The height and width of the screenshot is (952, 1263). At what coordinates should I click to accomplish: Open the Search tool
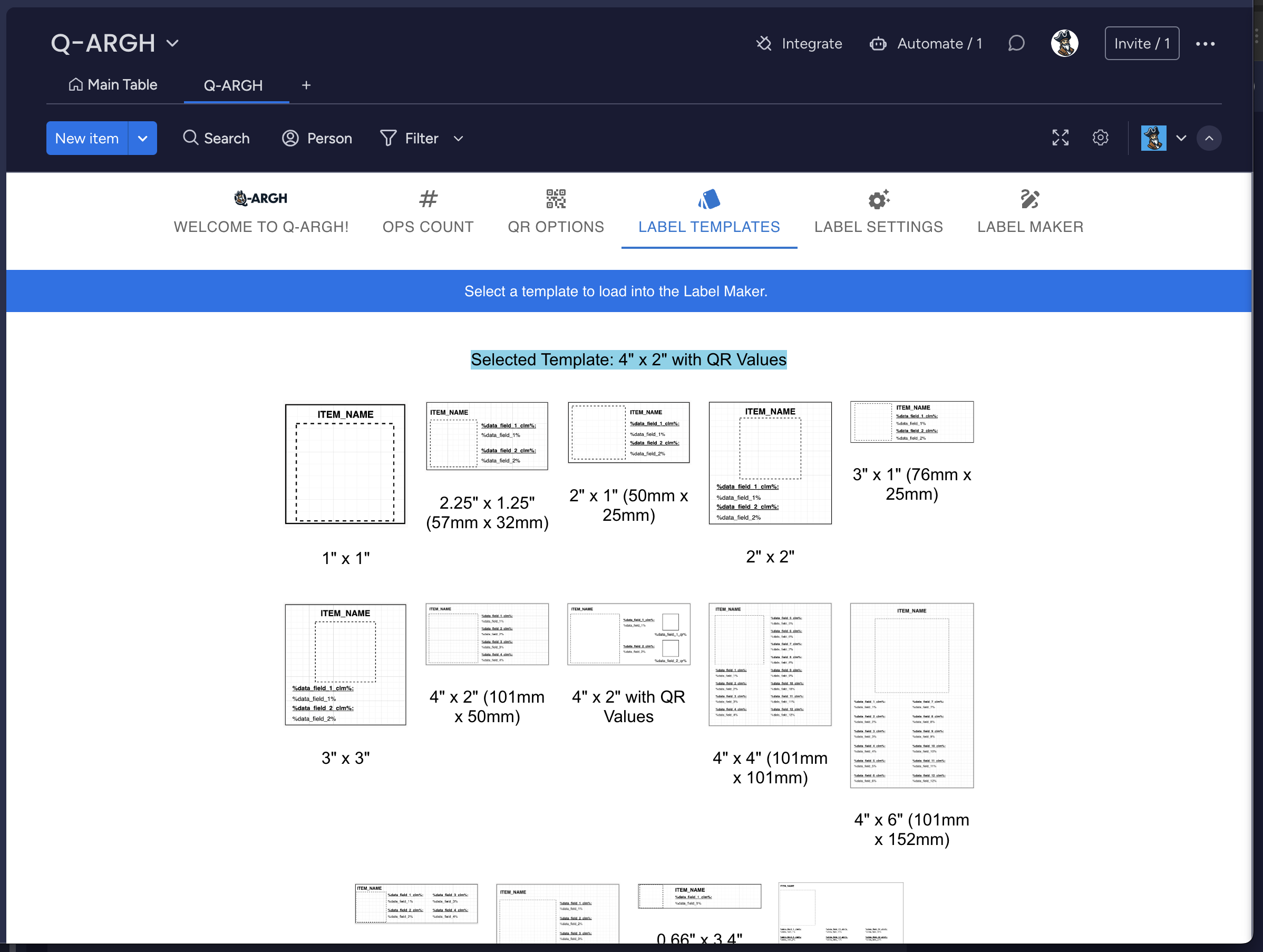click(216, 138)
